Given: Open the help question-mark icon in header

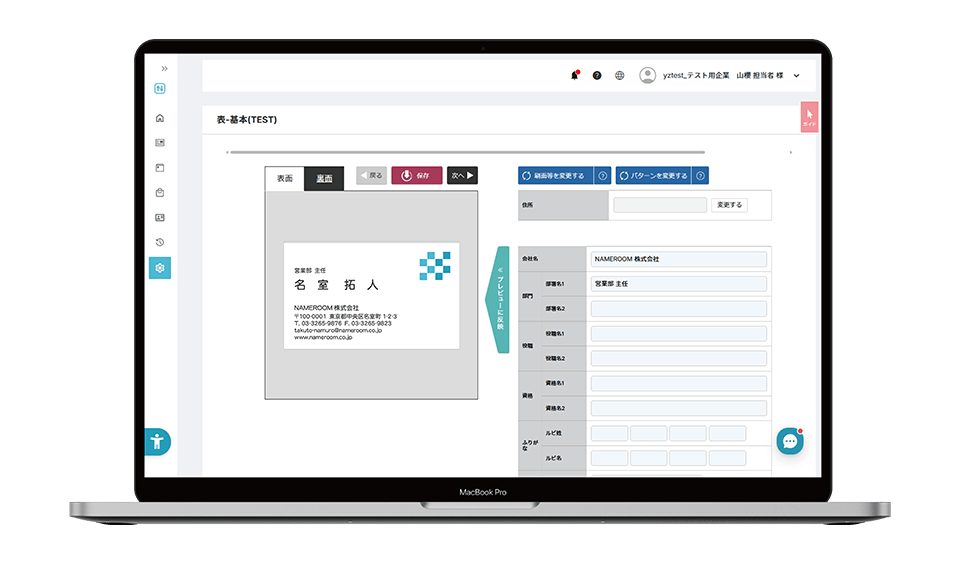Looking at the screenshot, I should click(x=597, y=75).
